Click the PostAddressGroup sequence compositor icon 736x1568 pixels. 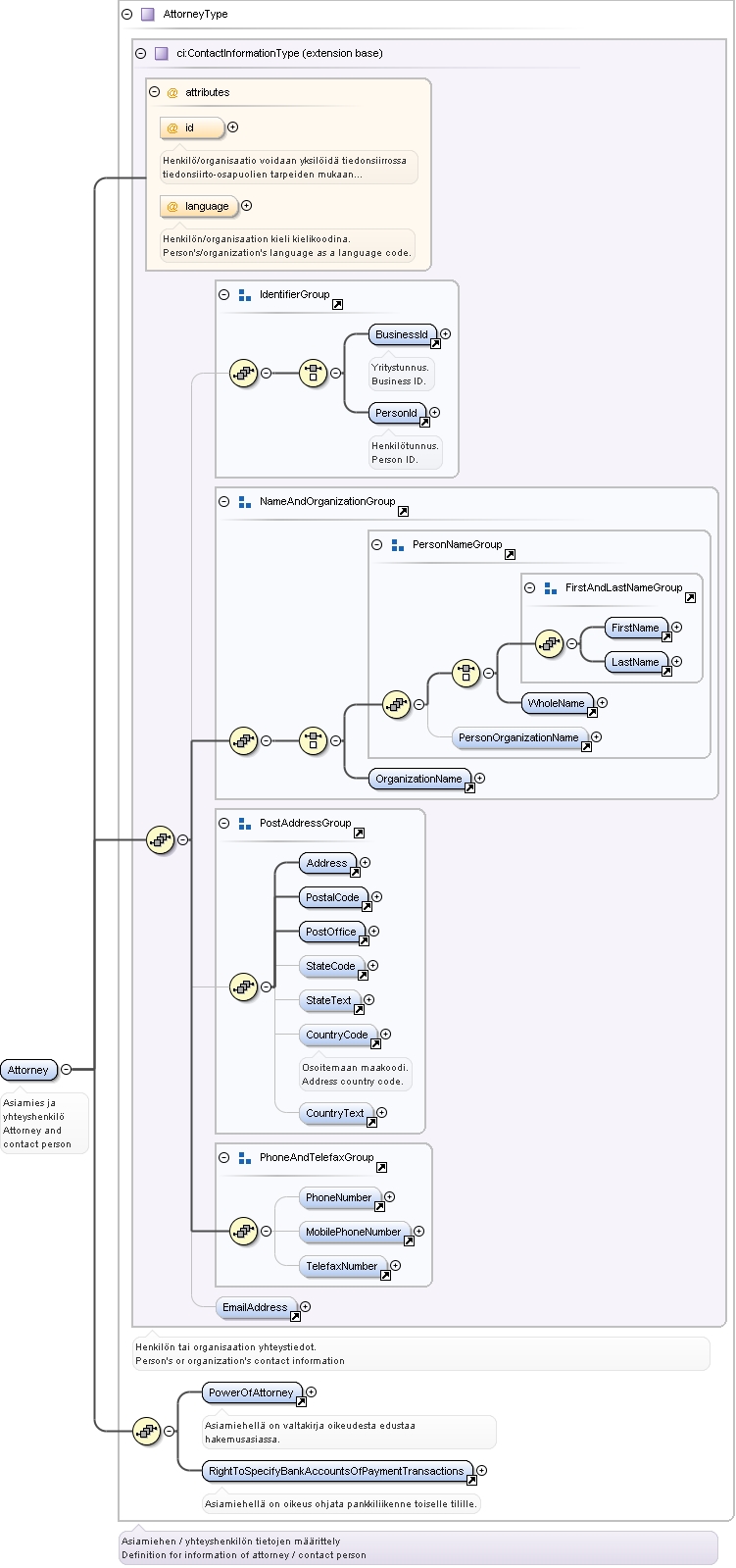[243, 986]
